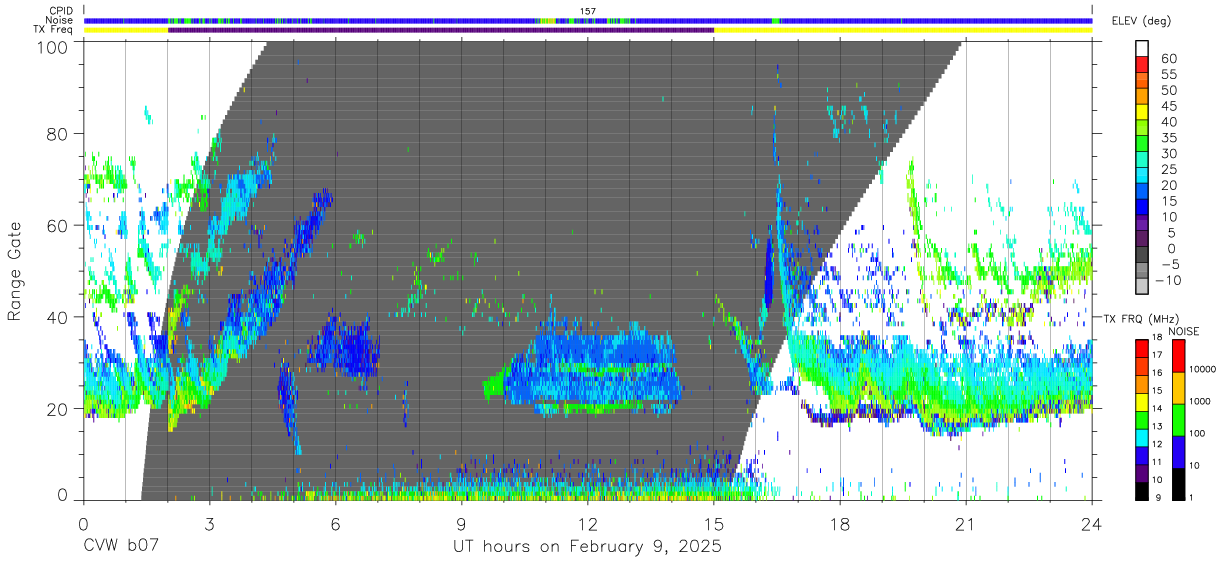This screenshot has height=567, width=1228.
Task: Click the cyan band in TX FRQ colorbar
Action: [1143, 436]
